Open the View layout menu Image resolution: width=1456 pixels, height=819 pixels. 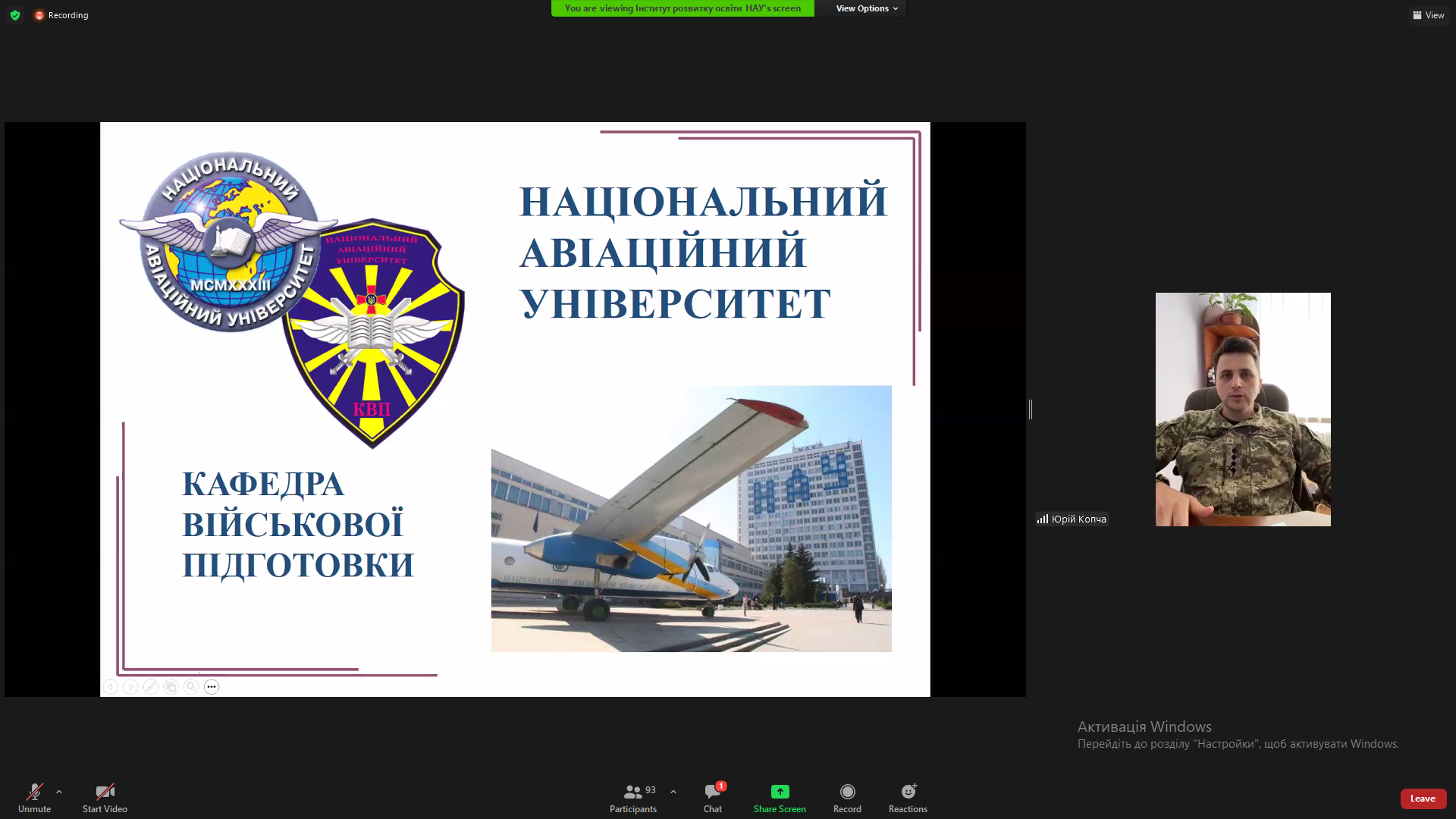(1428, 15)
